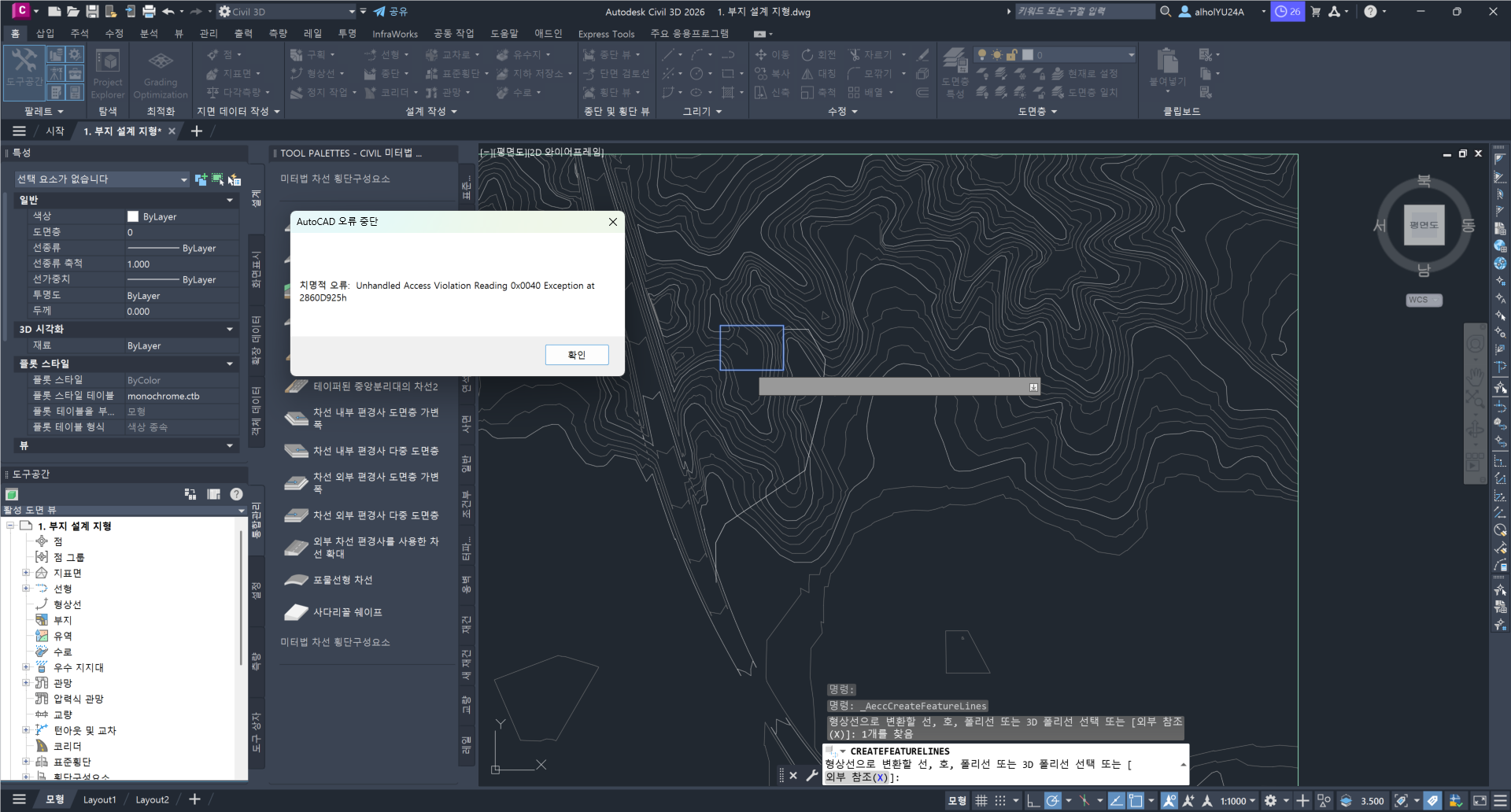Switch to the Layout1 tab
Viewport: 1511px width, 812px height.
pyautogui.click(x=100, y=799)
